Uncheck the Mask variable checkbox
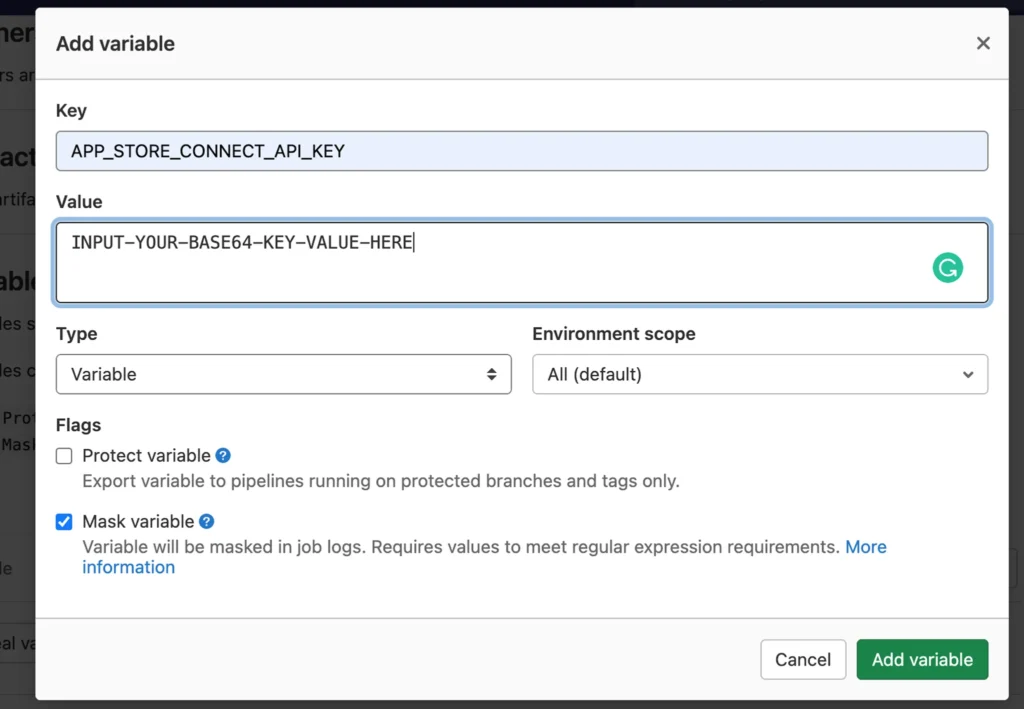 pos(64,521)
